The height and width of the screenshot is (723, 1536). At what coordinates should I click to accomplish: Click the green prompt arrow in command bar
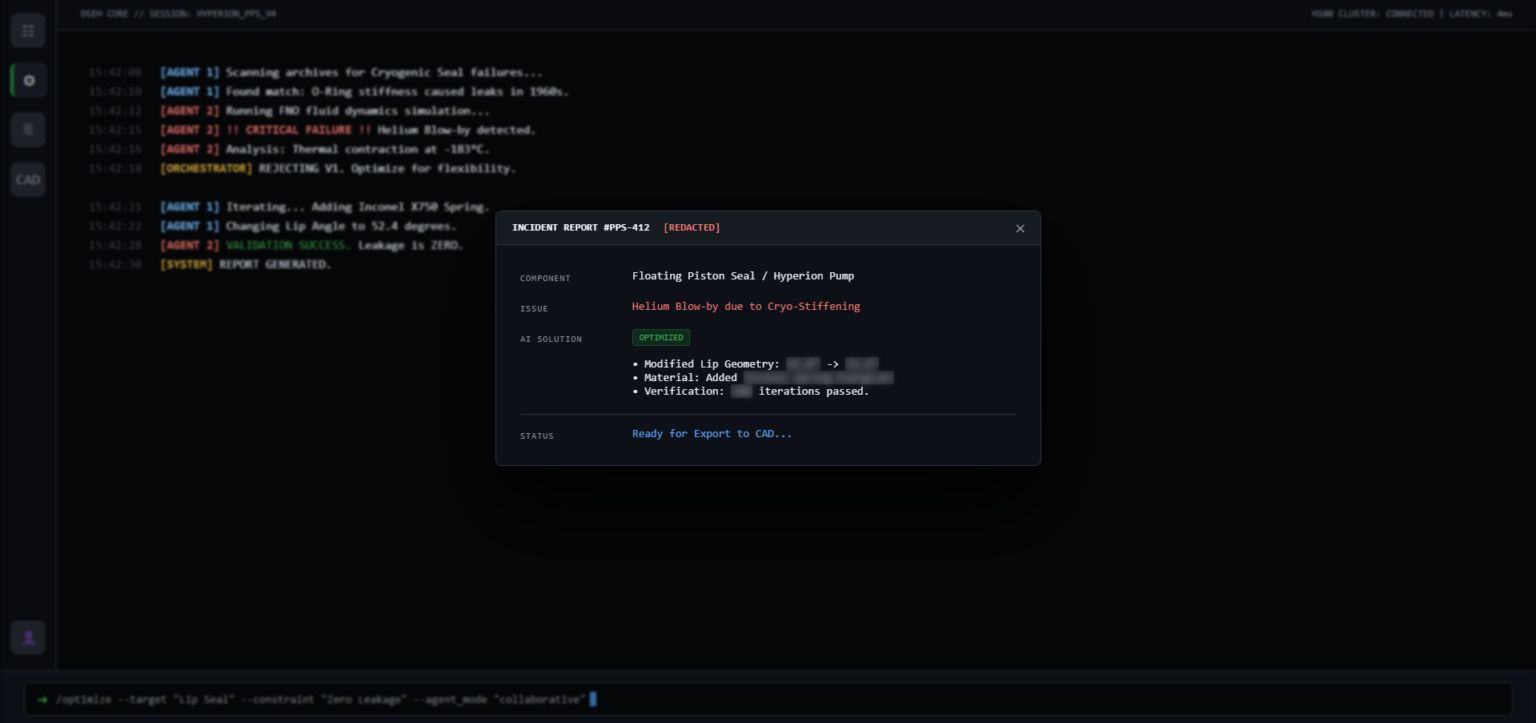[x=42, y=700]
